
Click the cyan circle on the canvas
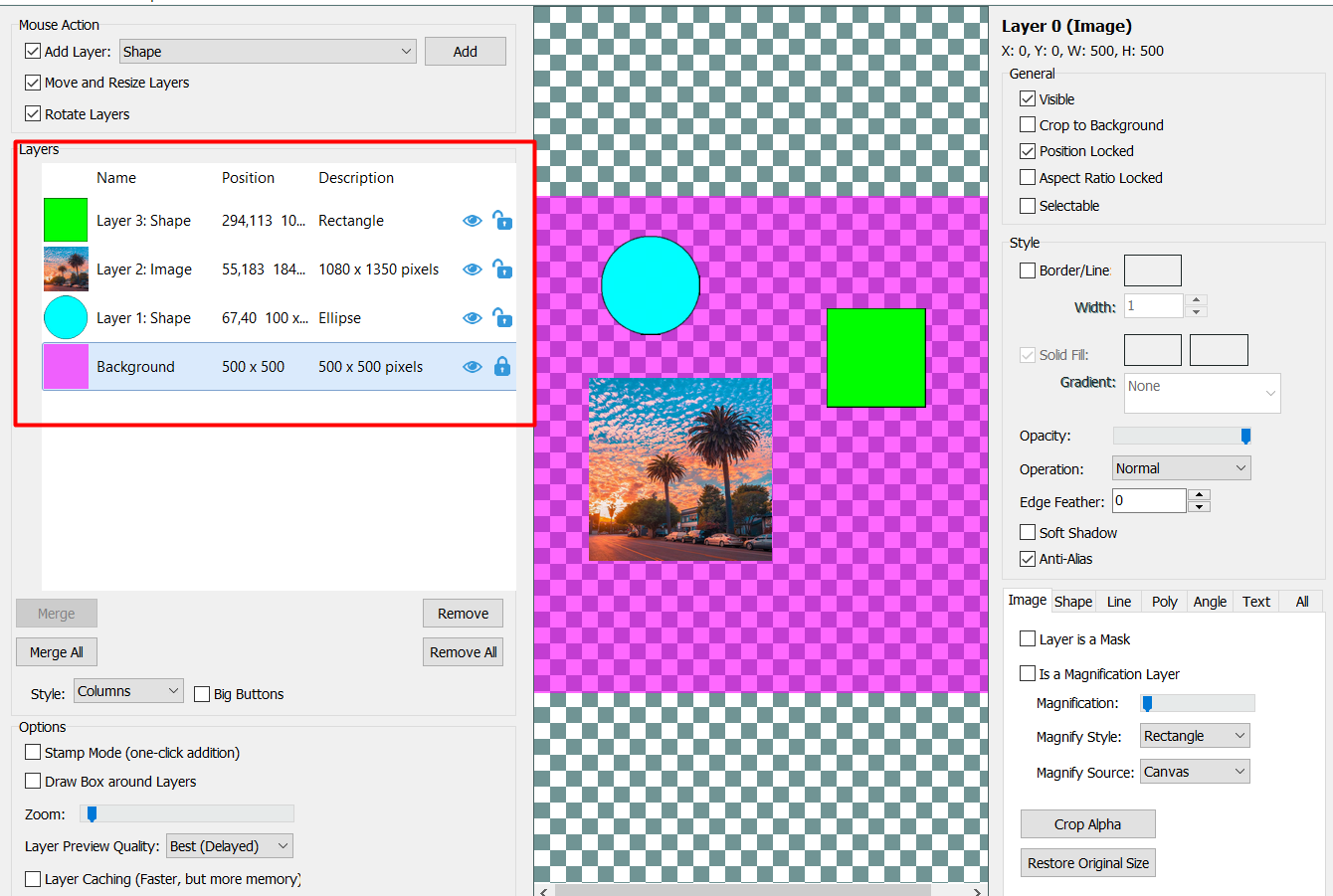pos(651,285)
